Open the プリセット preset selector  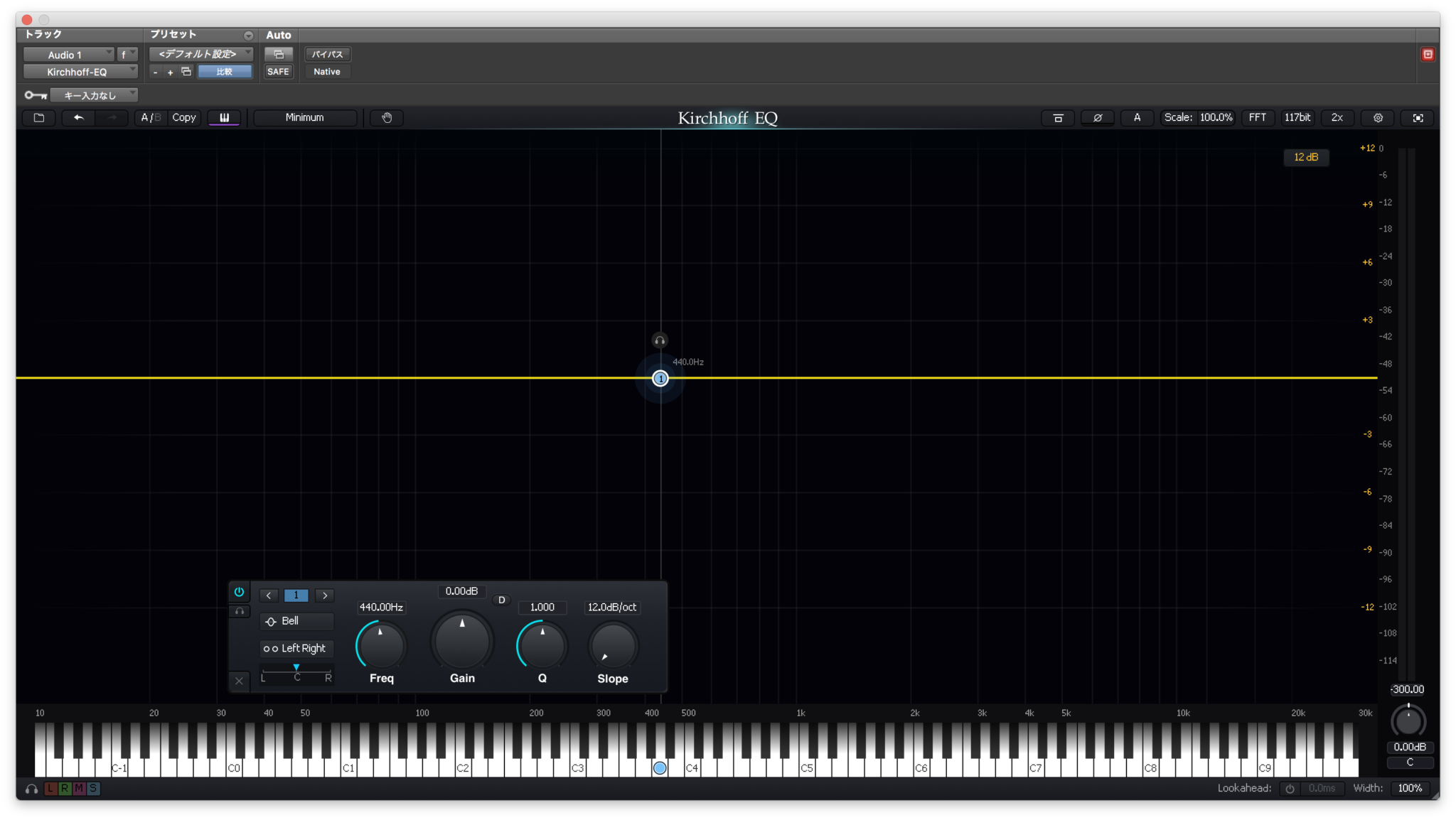pos(201,53)
